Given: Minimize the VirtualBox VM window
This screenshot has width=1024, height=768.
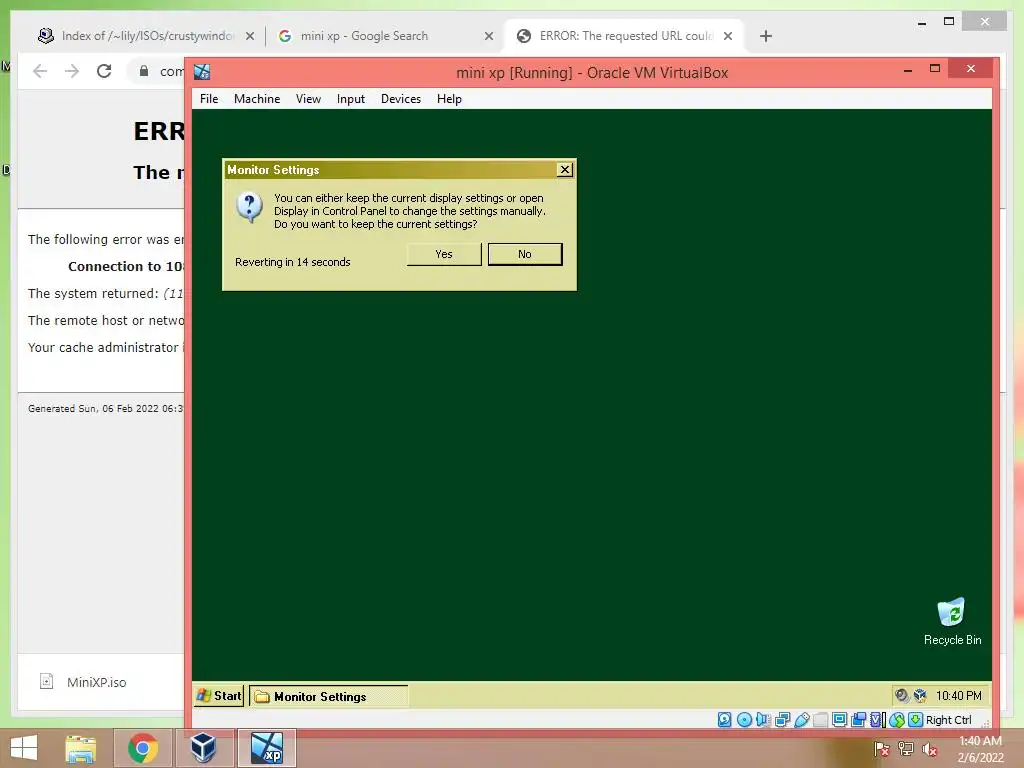Looking at the screenshot, I should [x=908, y=69].
